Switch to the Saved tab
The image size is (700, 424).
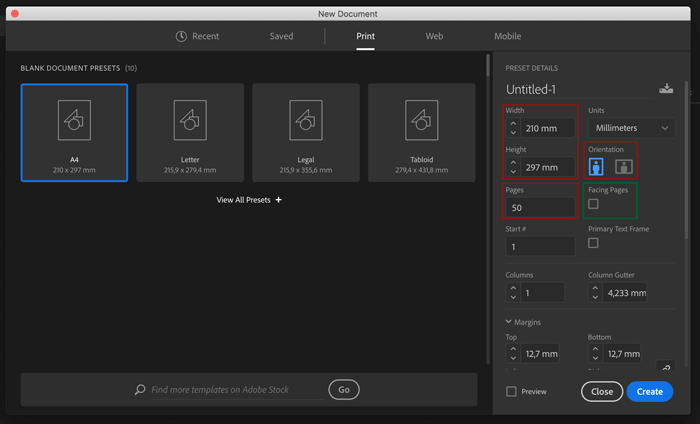coord(281,36)
